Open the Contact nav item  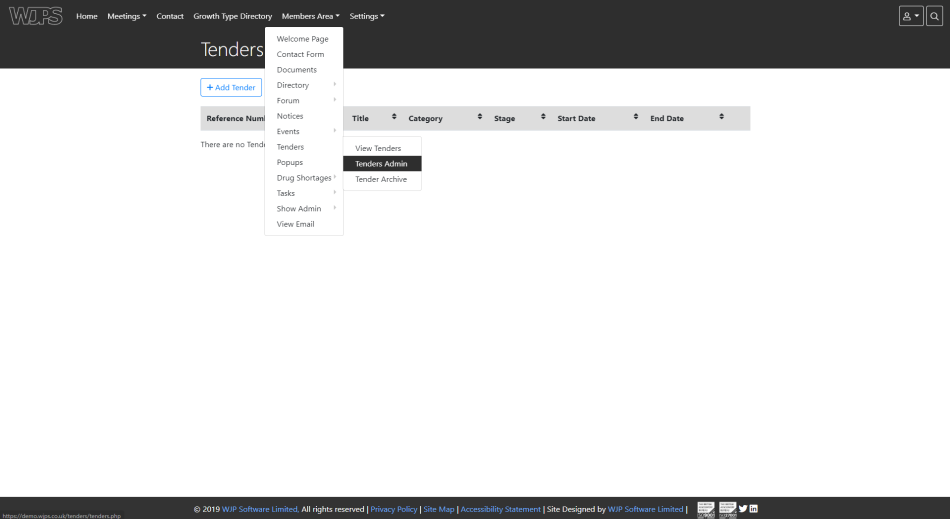(x=170, y=16)
